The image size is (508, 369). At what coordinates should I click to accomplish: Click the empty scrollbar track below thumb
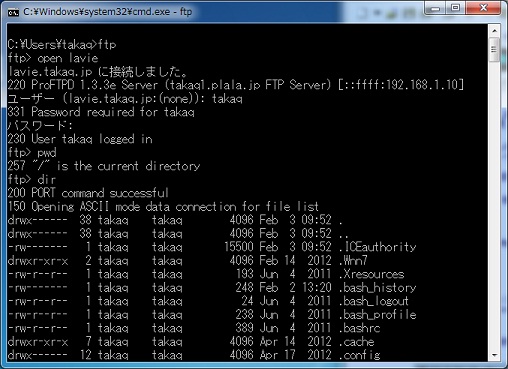click(494, 205)
